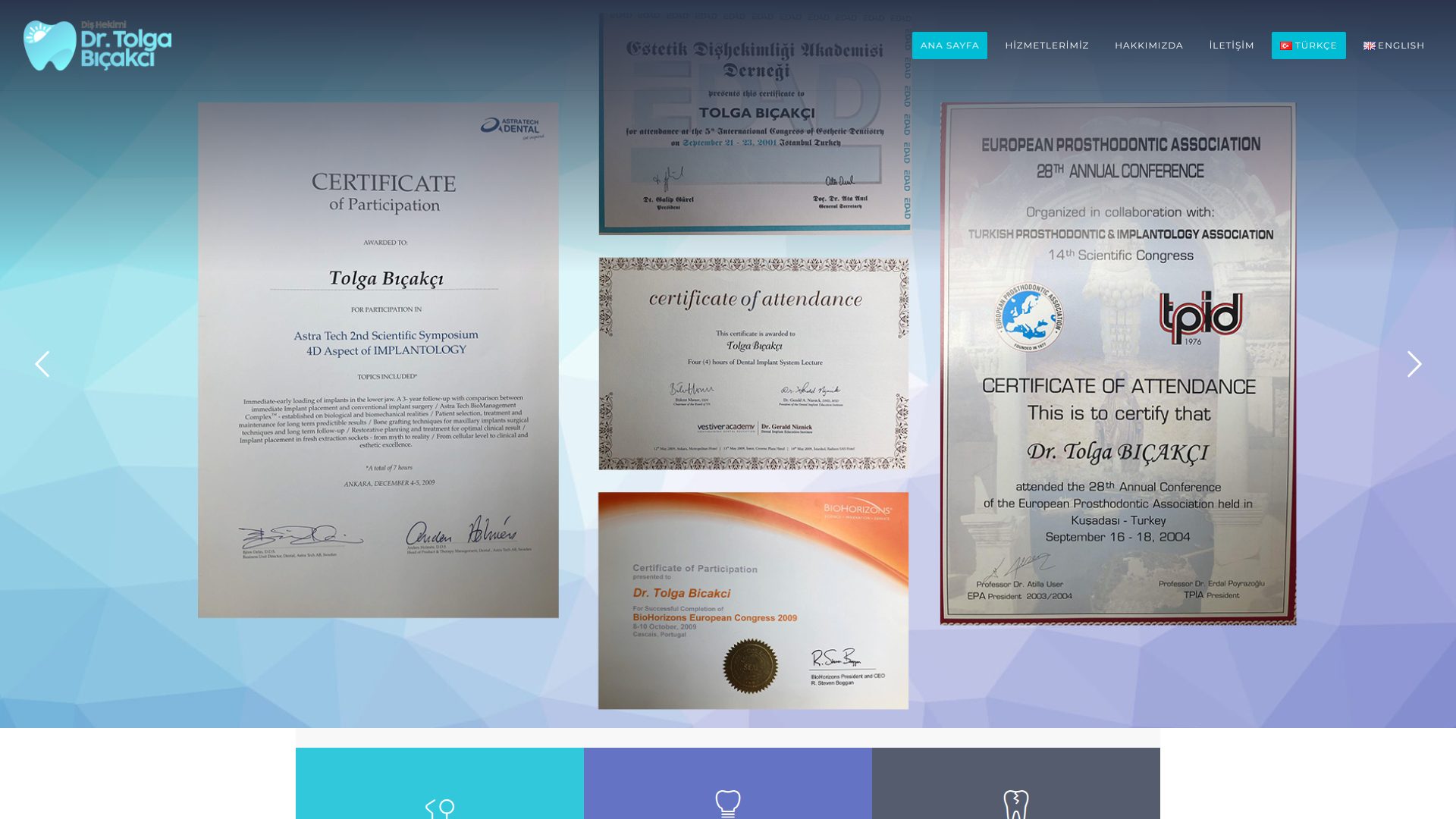View the European Prosthodontic Association certificate
Viewport: 1456px width, 819px height.
[x=1119, y=364]
